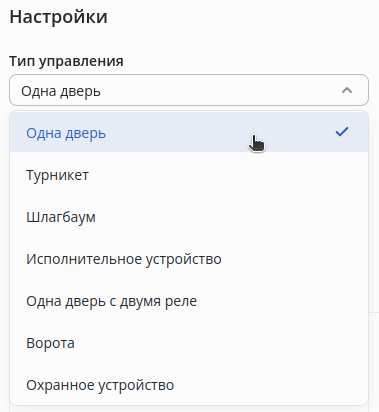Click the blue checkmark next to Одна дверь

[x=342, y=132]
